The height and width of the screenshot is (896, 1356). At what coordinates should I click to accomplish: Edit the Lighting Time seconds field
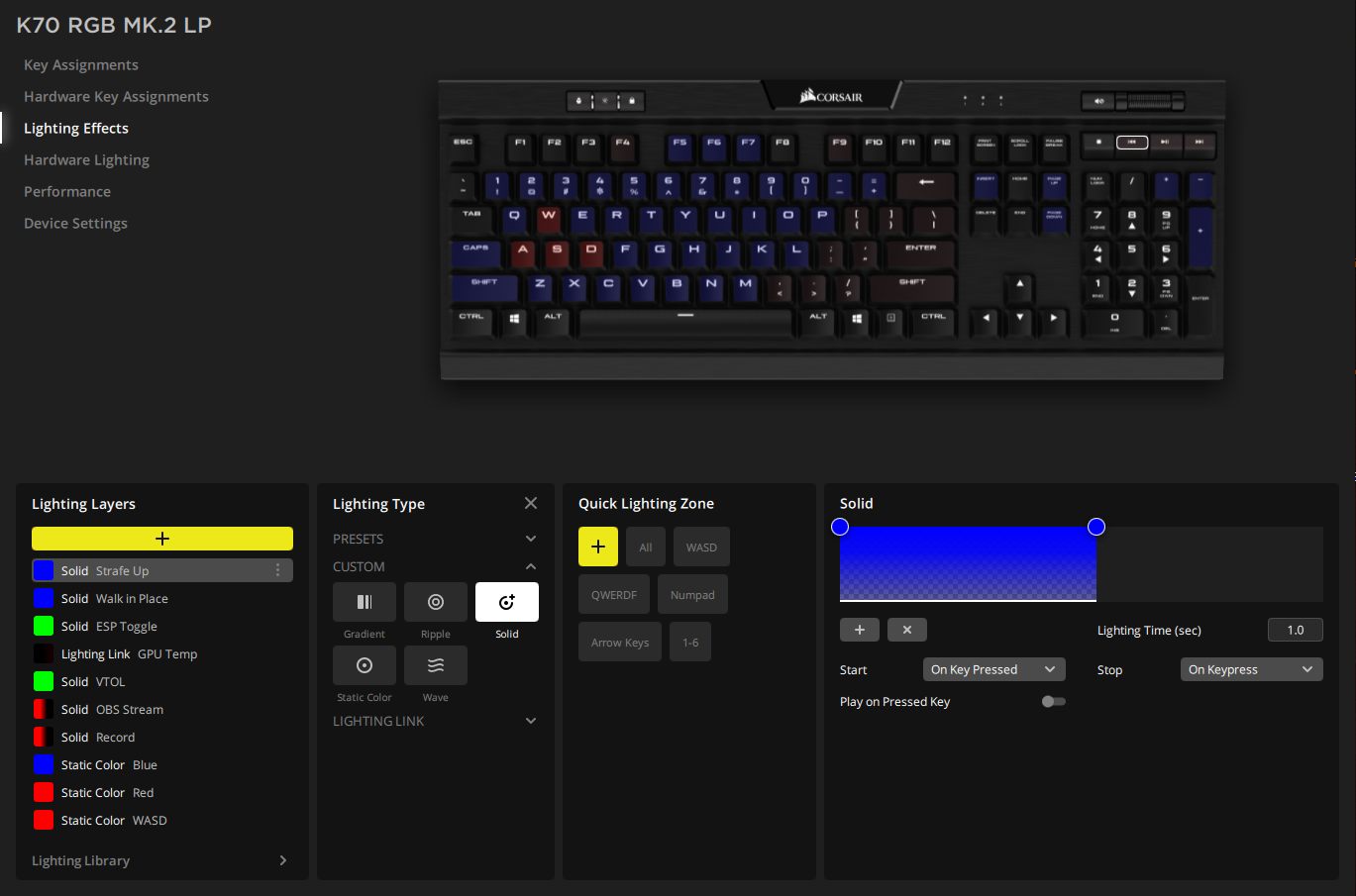click(x=1296, y=630)
